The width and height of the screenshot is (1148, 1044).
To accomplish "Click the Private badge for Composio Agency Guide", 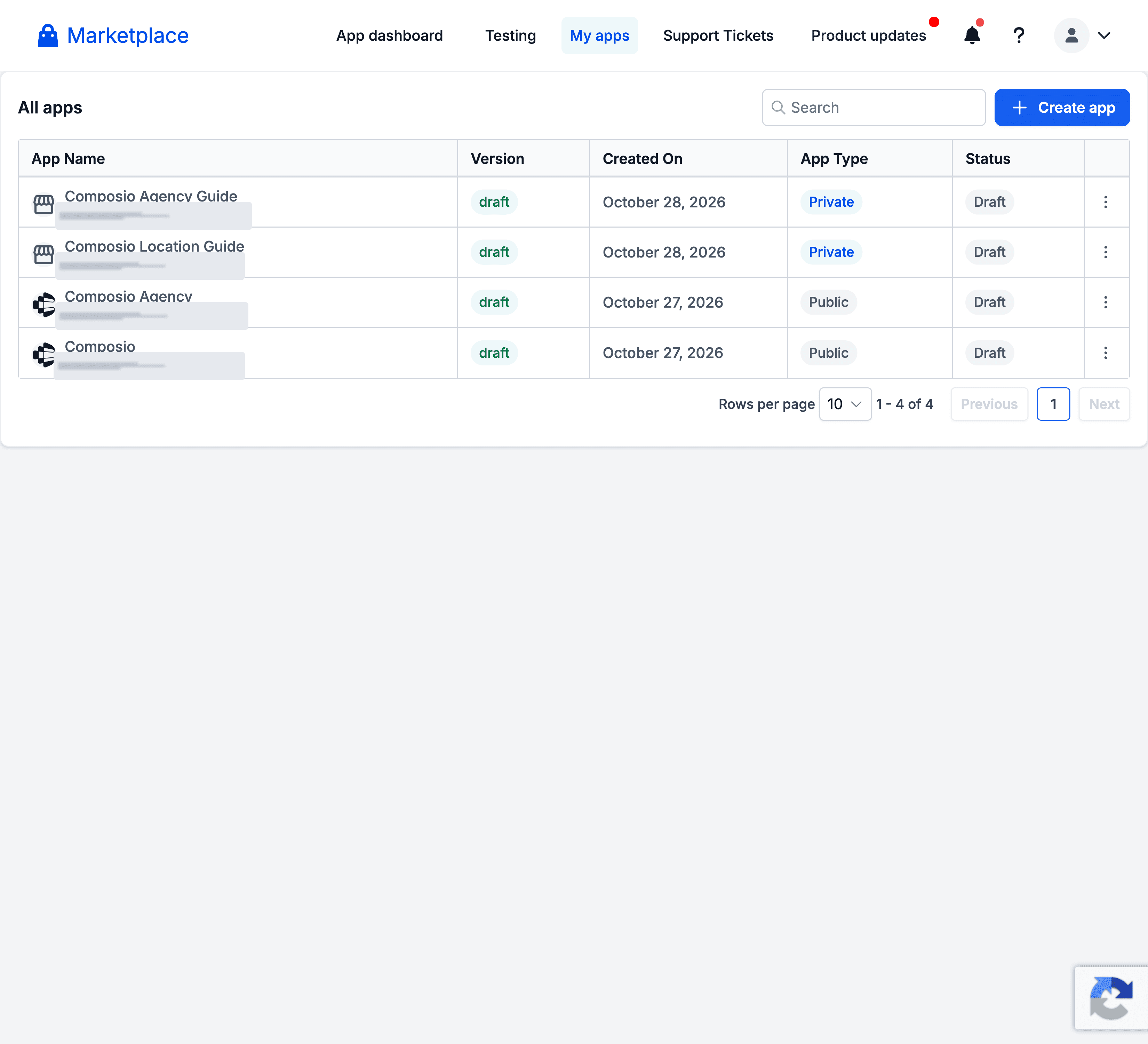I will click(x=831, y=202).
